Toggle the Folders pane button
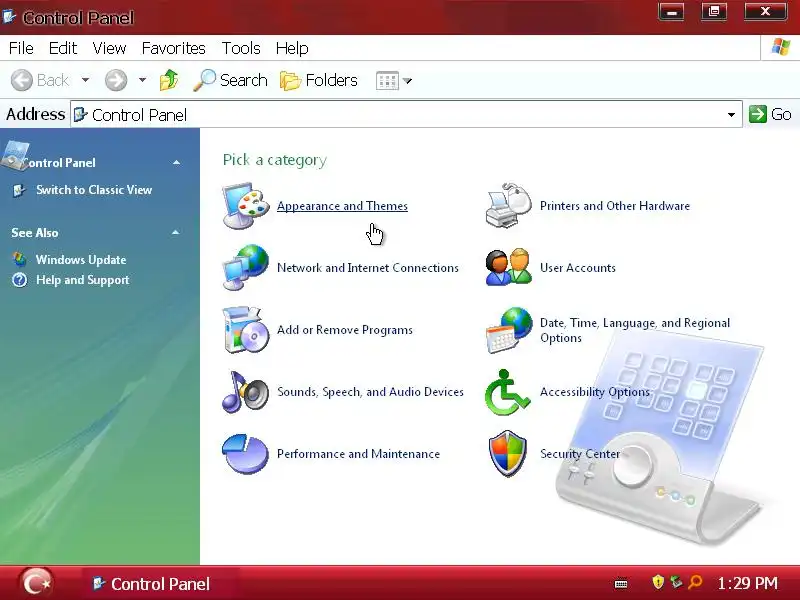 point(319,80)
